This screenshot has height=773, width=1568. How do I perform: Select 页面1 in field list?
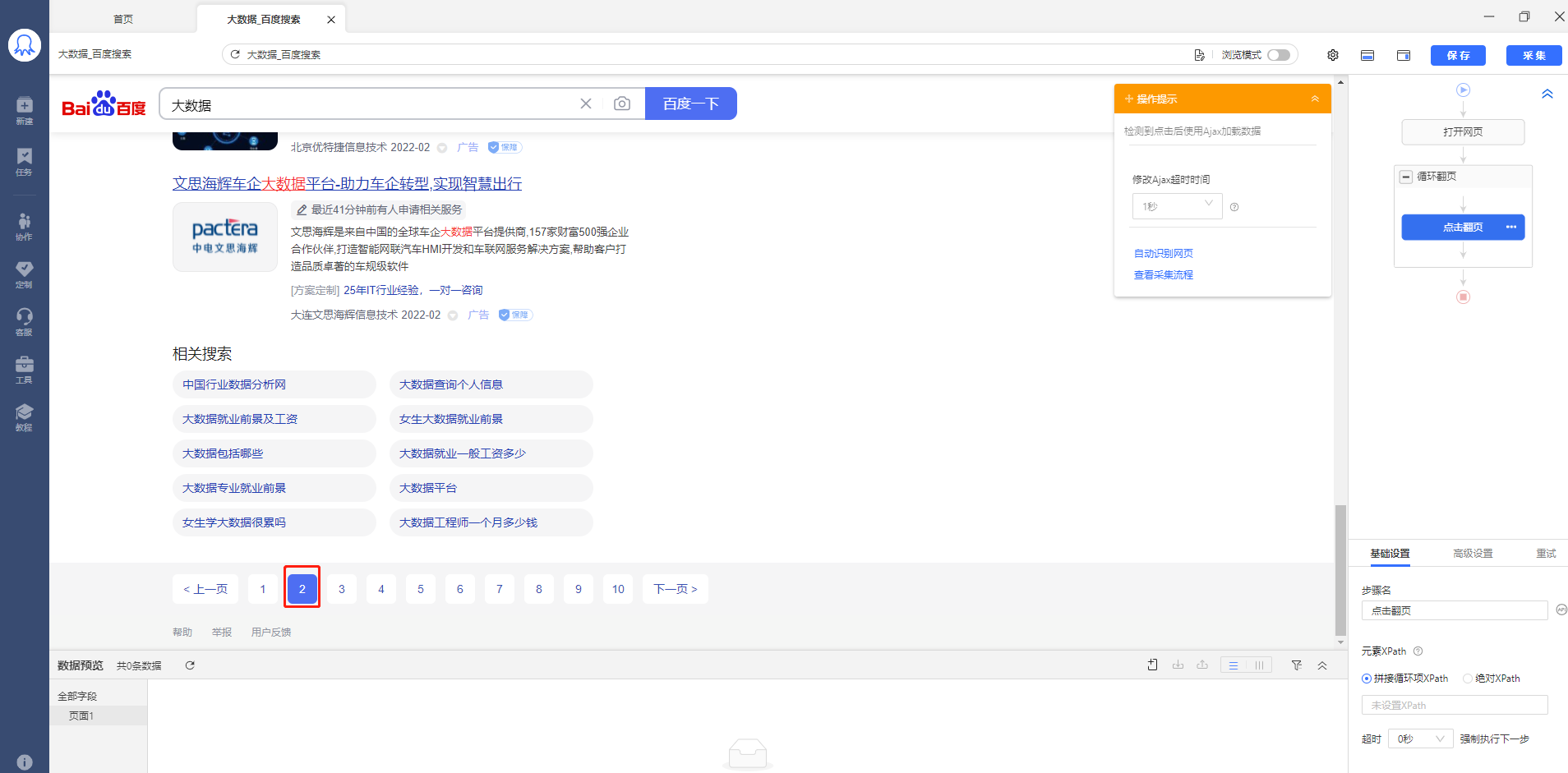[x=99, y=715]
